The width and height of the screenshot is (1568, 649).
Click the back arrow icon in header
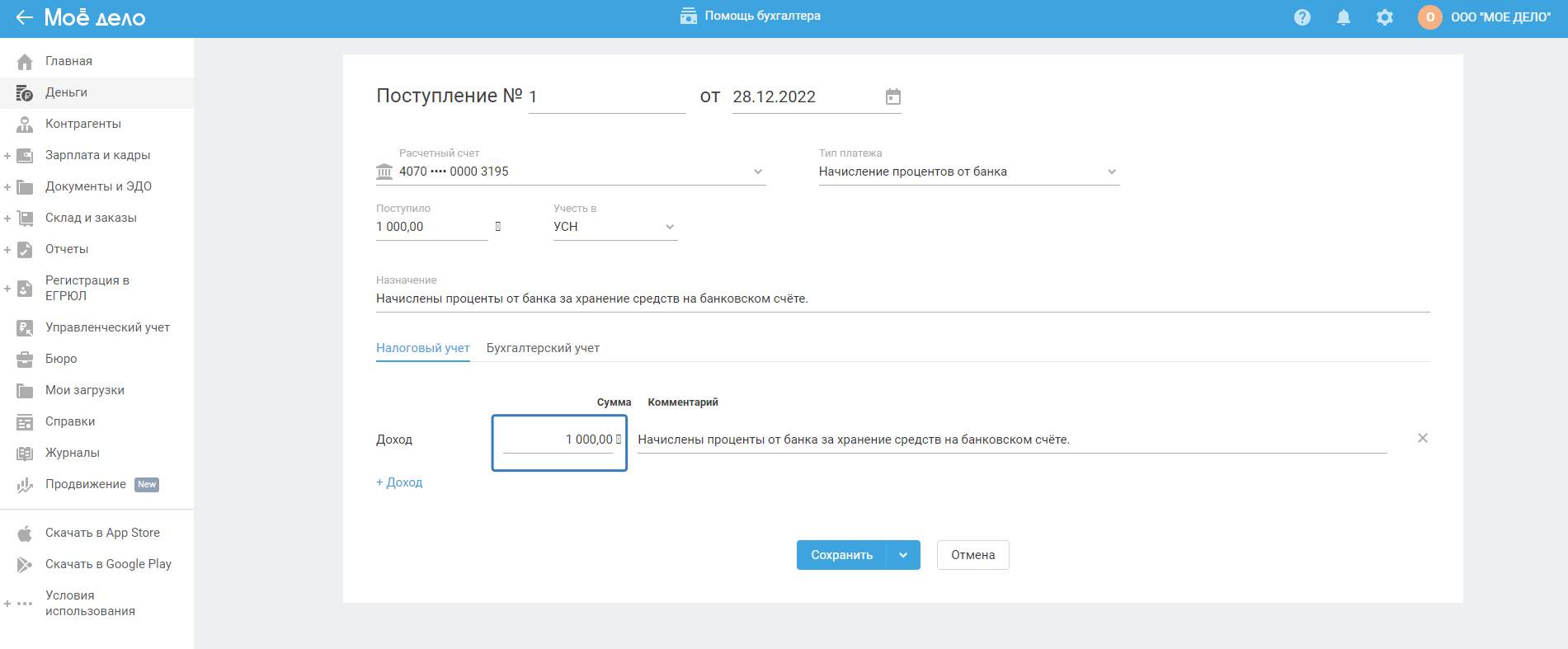click(24, 17)
